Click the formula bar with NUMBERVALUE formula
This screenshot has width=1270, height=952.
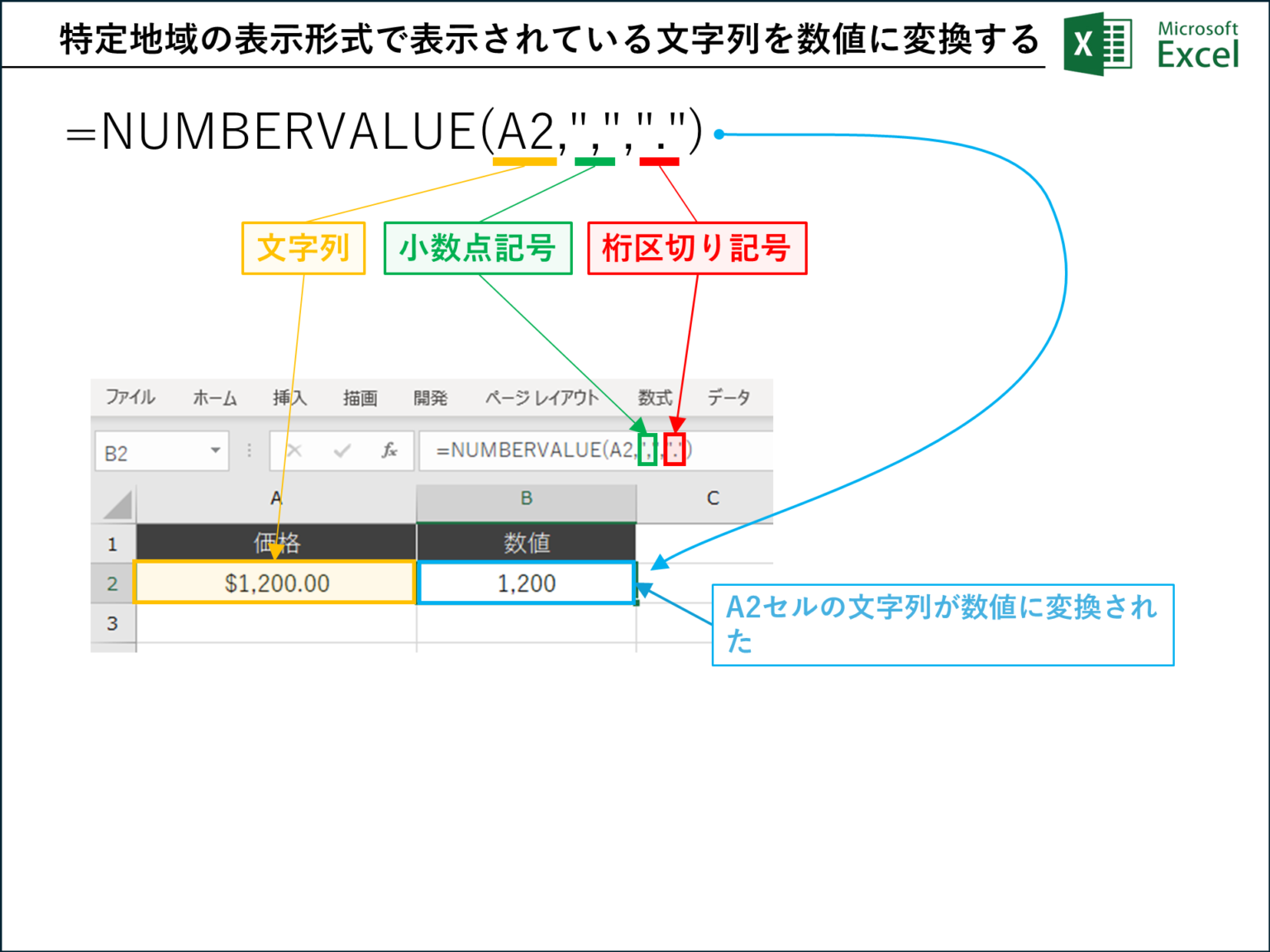coord(595,450)
